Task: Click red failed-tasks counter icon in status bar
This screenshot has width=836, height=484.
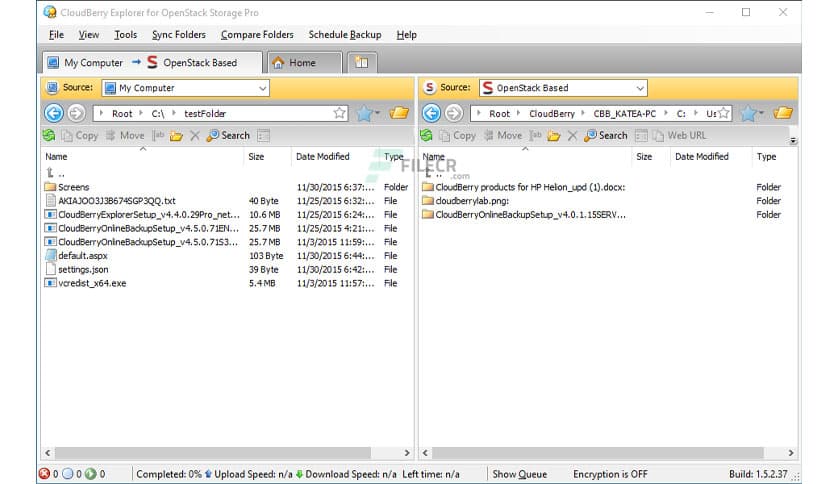Action: tap(44, 473)
